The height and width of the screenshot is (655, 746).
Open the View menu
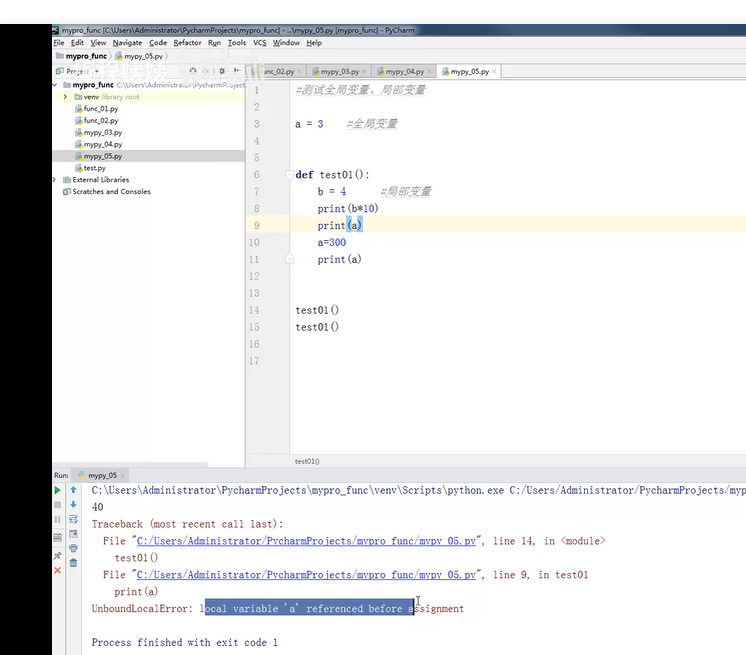98,42
